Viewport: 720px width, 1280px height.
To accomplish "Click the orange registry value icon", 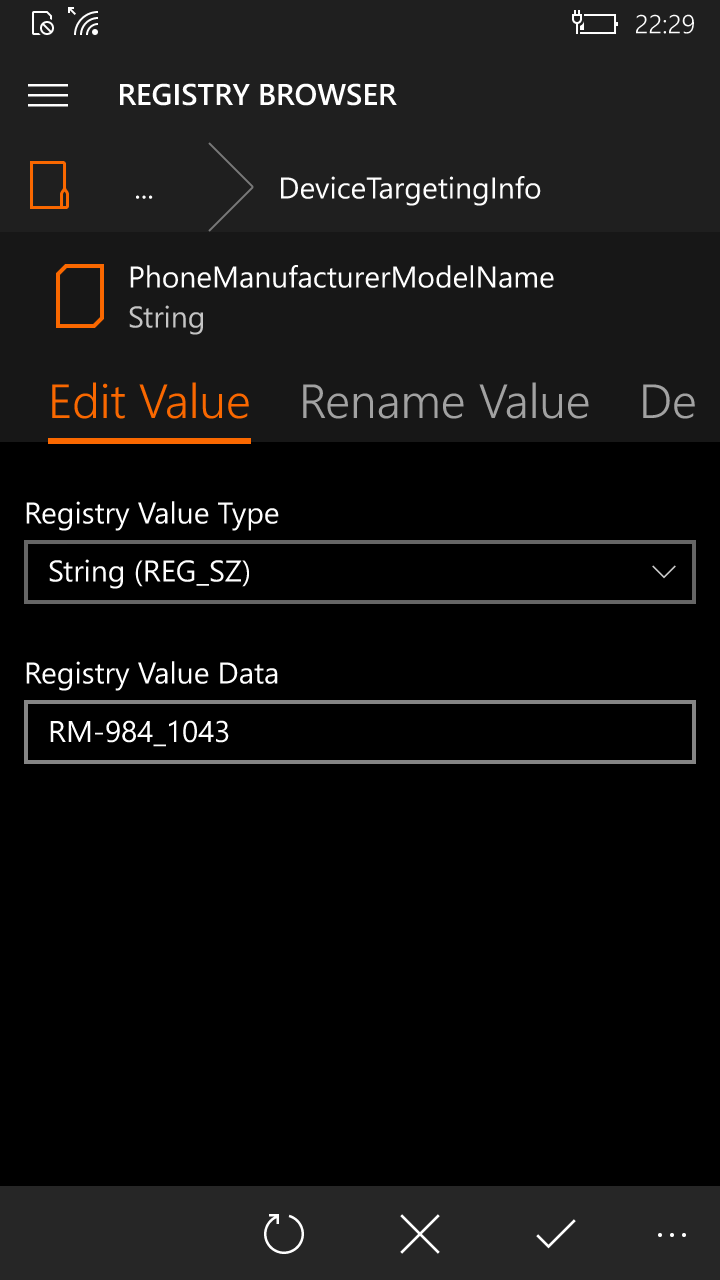I will pyautogui.click(x=79, y=297).
